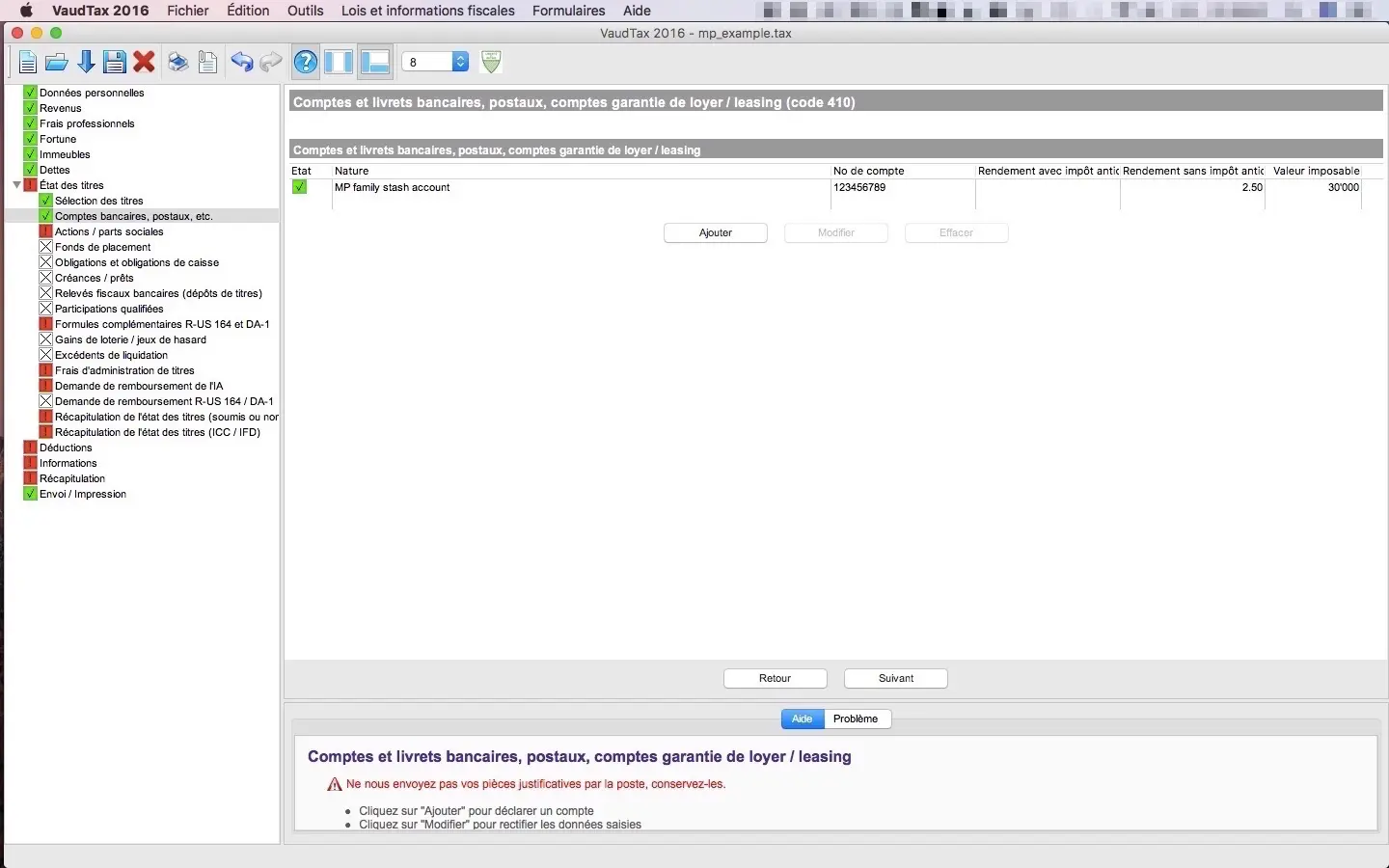Screen dimensions: 1389x868
Task: Click the Modifier button
Action: pos(836,232)
